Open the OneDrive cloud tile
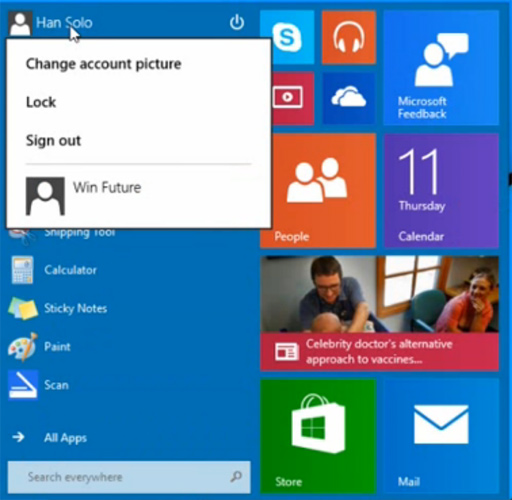The height and width of the screenshot is (500, 512). 349,98
